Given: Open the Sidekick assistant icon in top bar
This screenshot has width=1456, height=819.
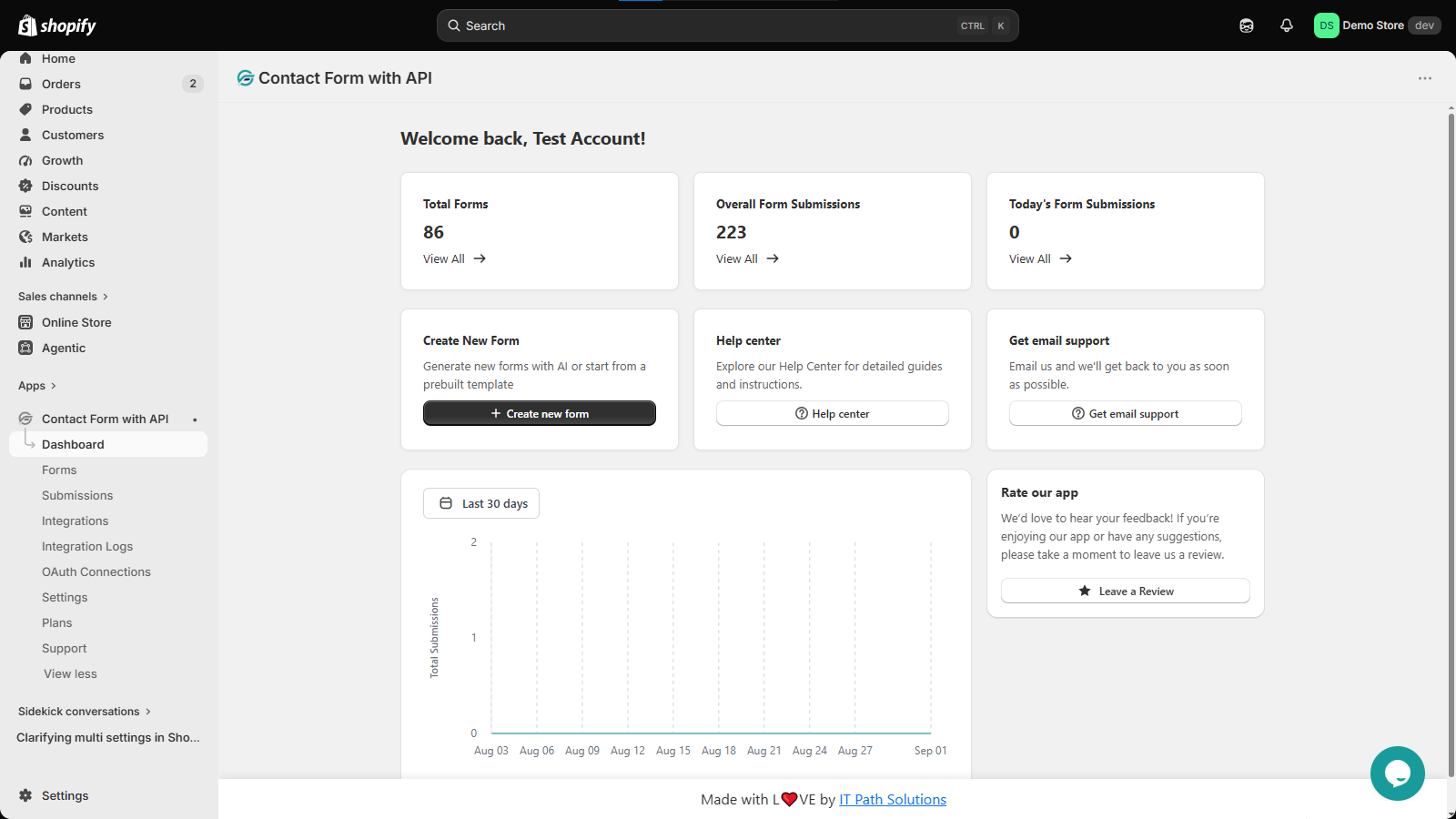Looking at the screenshot, I should click(1247, 25).
